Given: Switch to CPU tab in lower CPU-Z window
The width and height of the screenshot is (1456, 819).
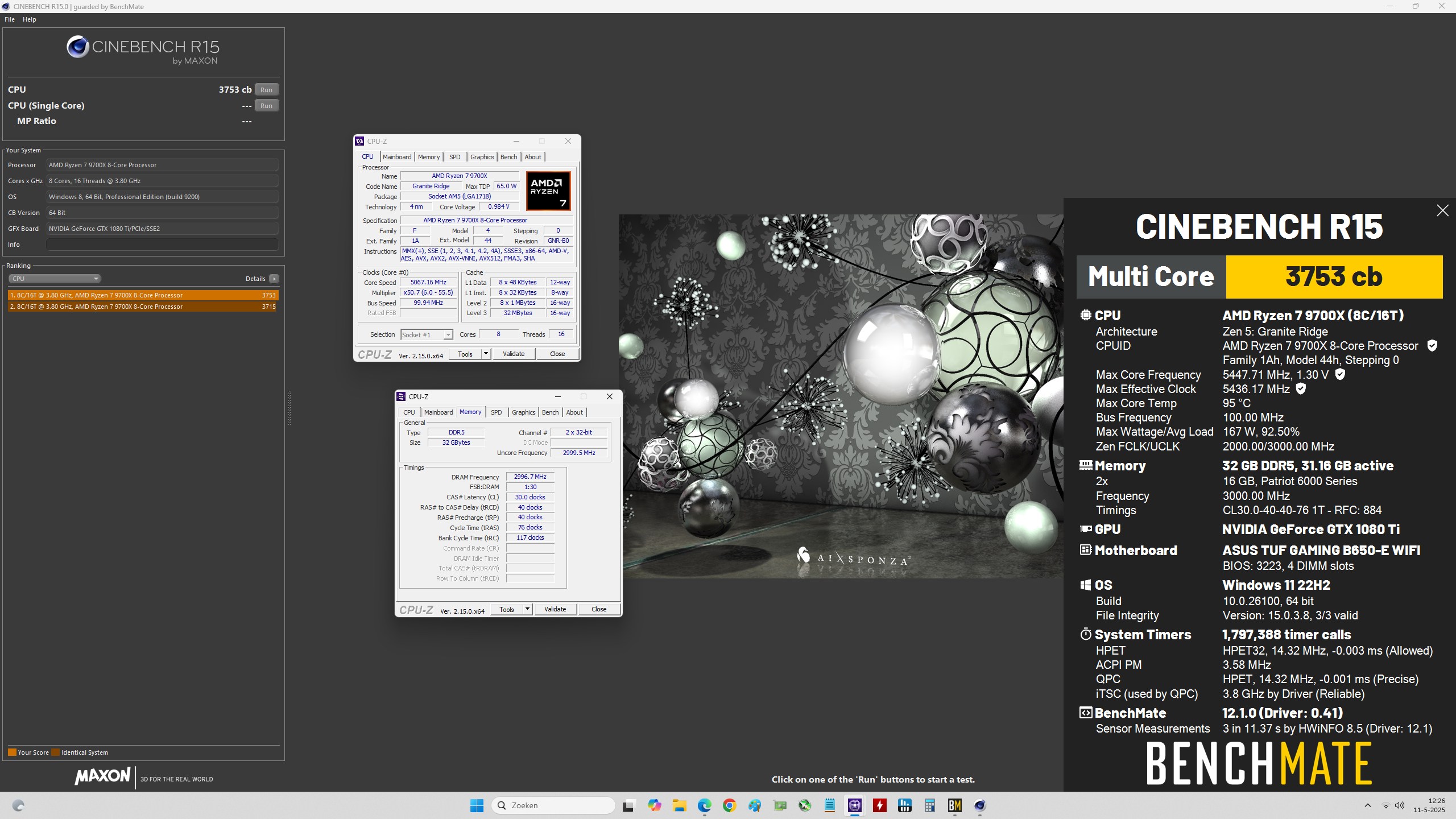Looking at the screenshot, I should click(409, 412).
